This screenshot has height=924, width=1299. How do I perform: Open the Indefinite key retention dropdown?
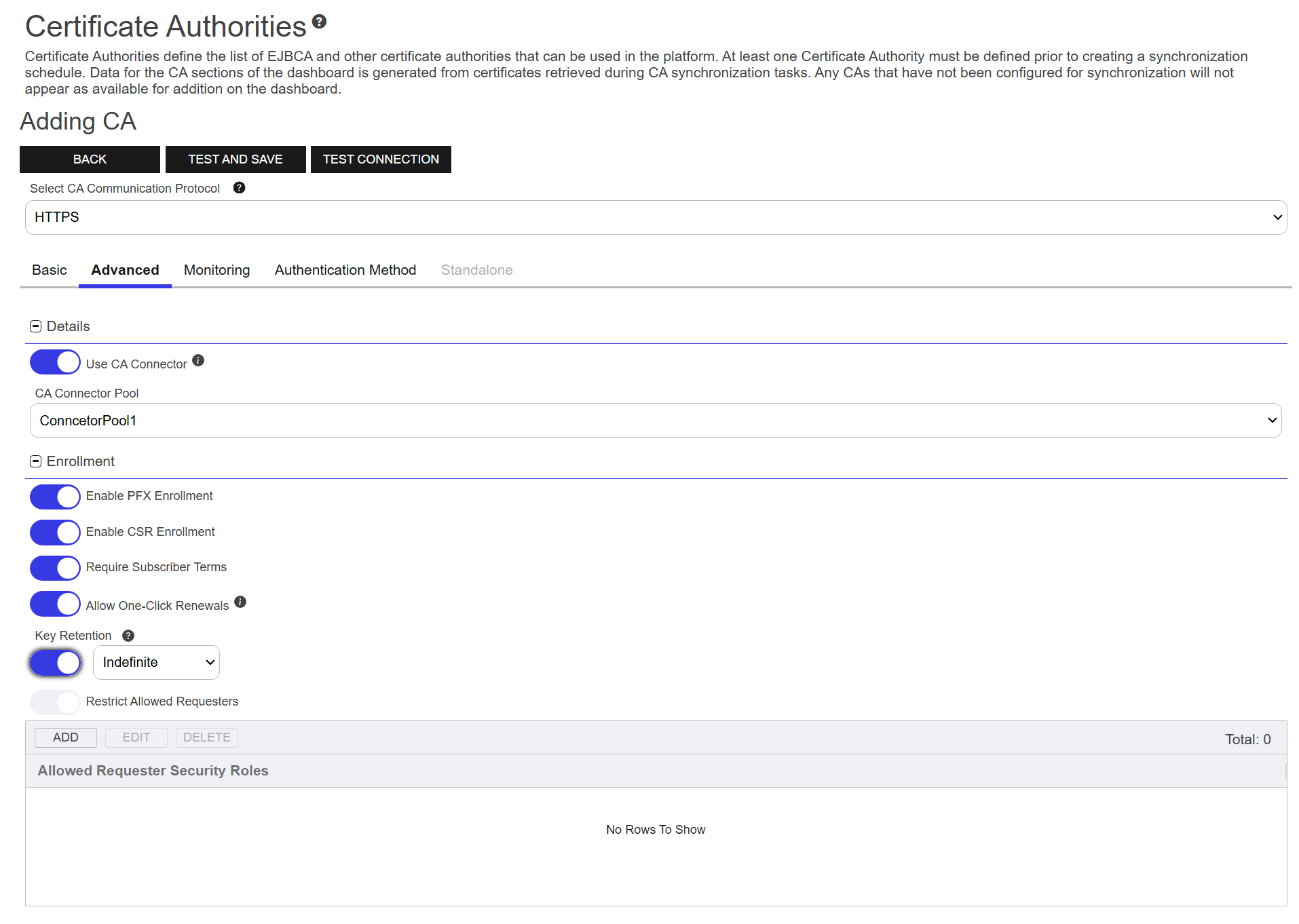[x=156, y=662]
